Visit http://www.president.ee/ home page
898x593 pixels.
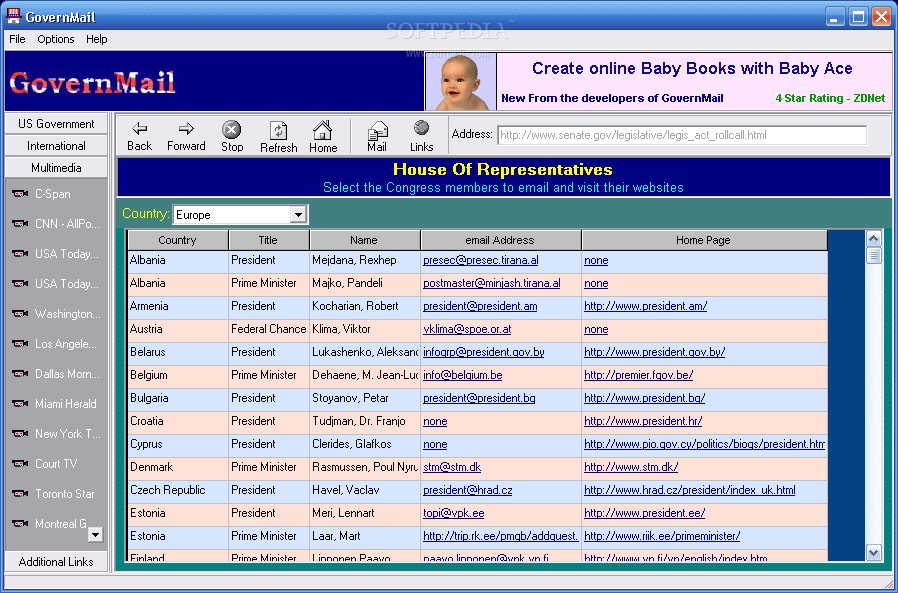[x=644, y=513]
